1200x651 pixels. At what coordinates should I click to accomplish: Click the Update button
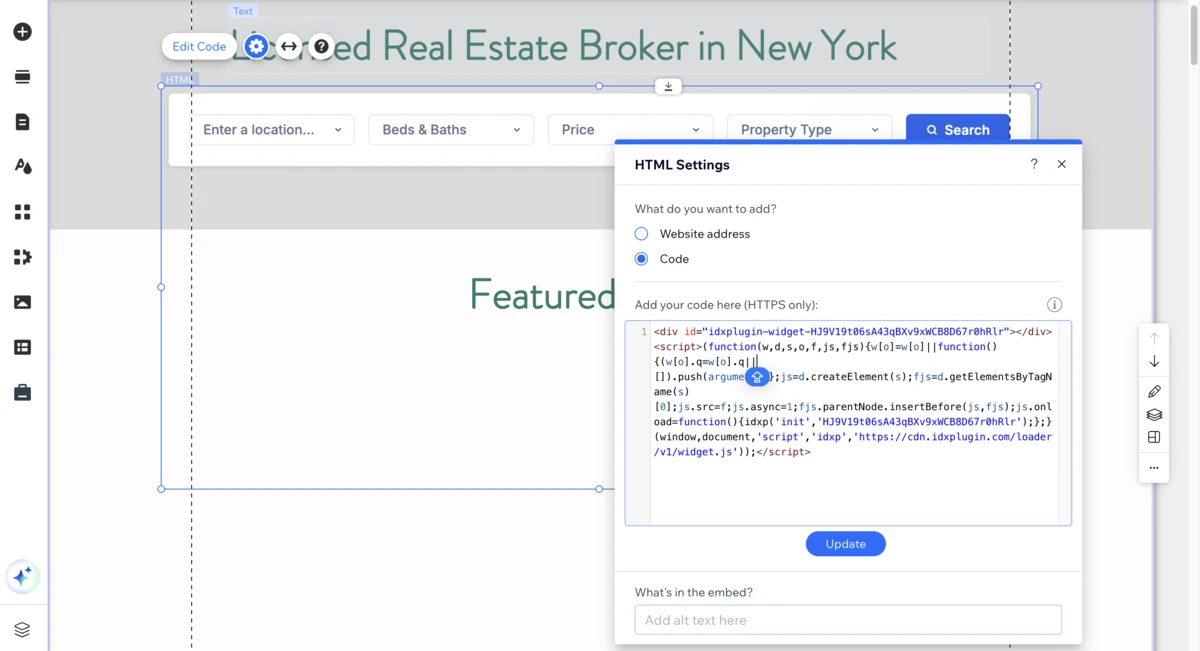[845, 544]
